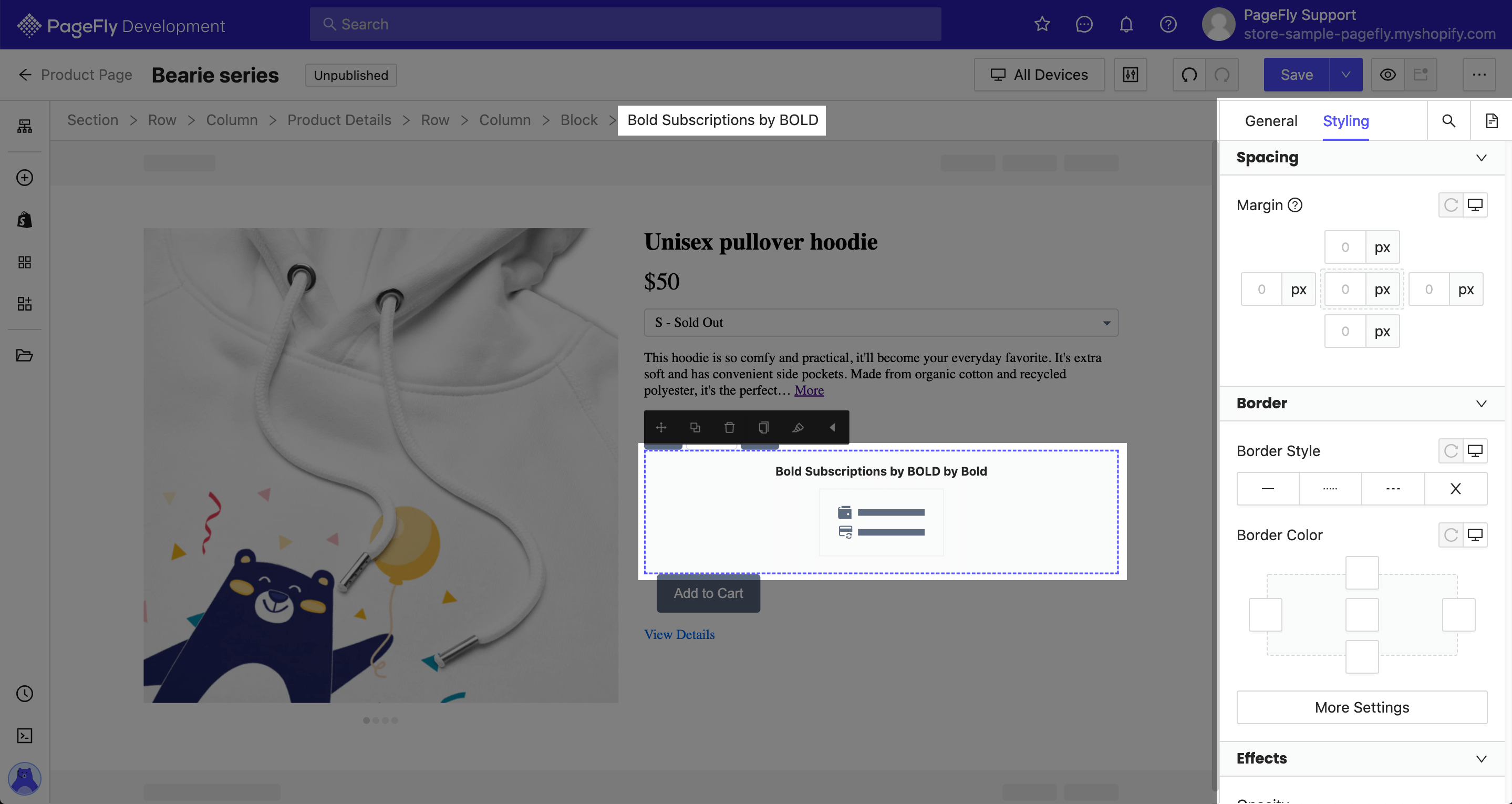Copy the selected element via clipboard icon
1512x804 pixels.
point(763,428)
